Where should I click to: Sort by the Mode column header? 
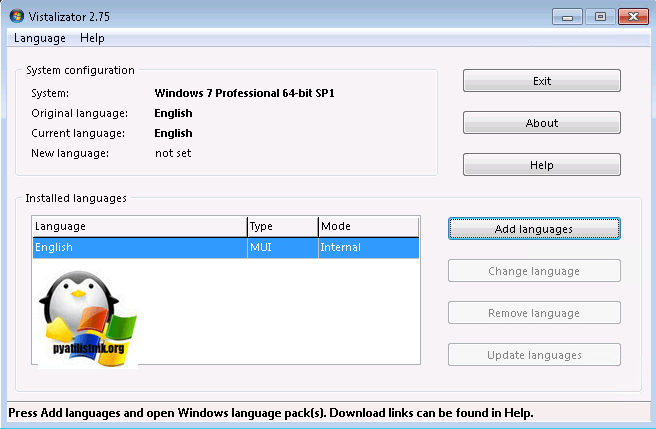[x=369, y=226]
